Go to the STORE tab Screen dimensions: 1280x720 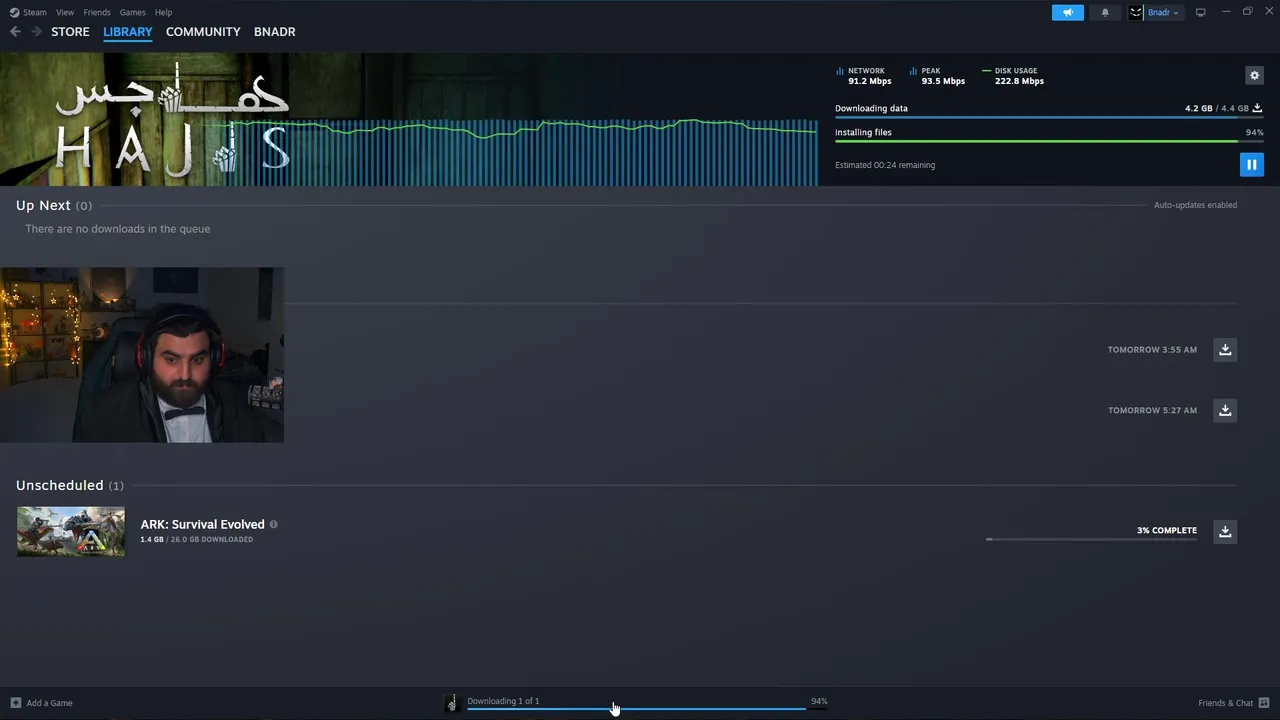point(70,32)
